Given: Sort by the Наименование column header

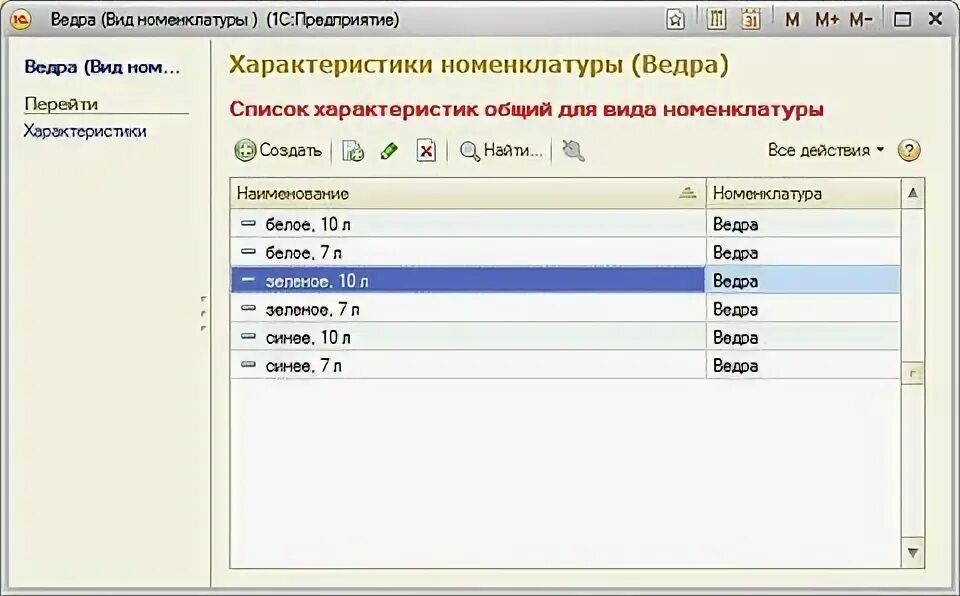Looking at the screenshot, I should click(468, 194).
